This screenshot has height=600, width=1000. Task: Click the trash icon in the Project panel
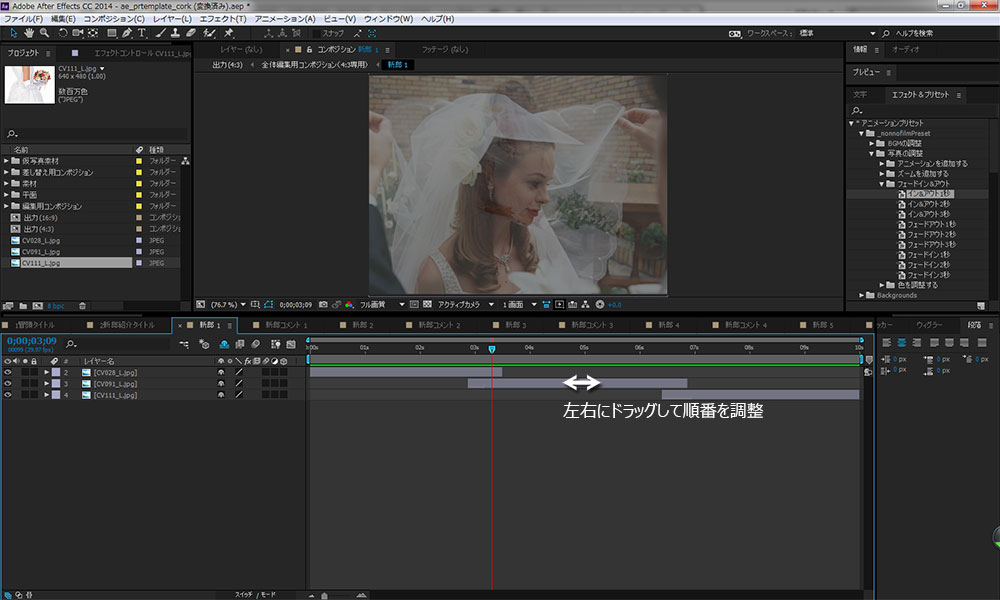click(83, 305)
